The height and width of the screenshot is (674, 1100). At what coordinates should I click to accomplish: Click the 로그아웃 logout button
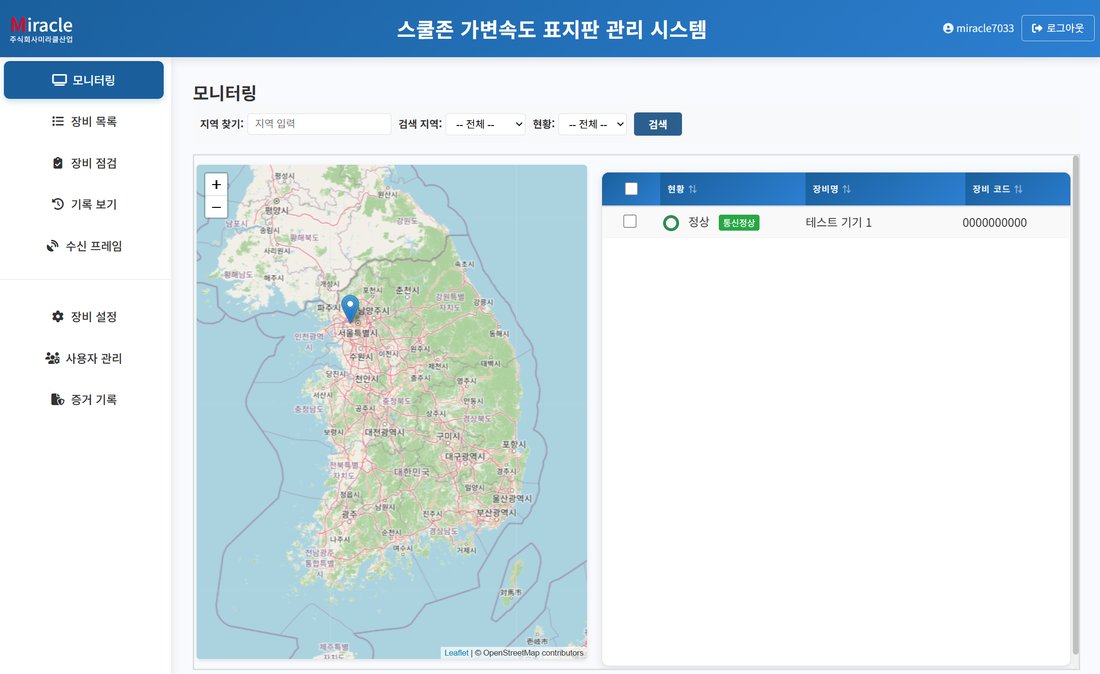coord(1057,28)
